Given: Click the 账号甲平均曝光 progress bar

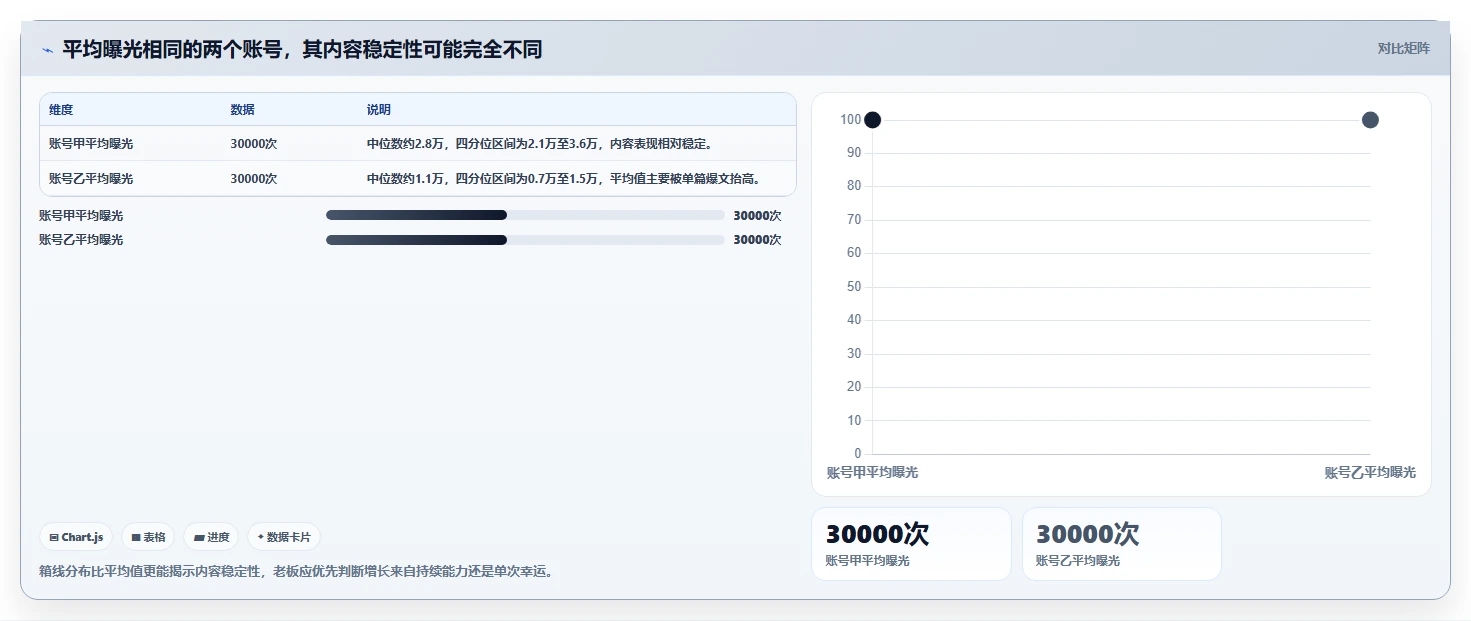Looking at the screenshot, I should 525,215.
